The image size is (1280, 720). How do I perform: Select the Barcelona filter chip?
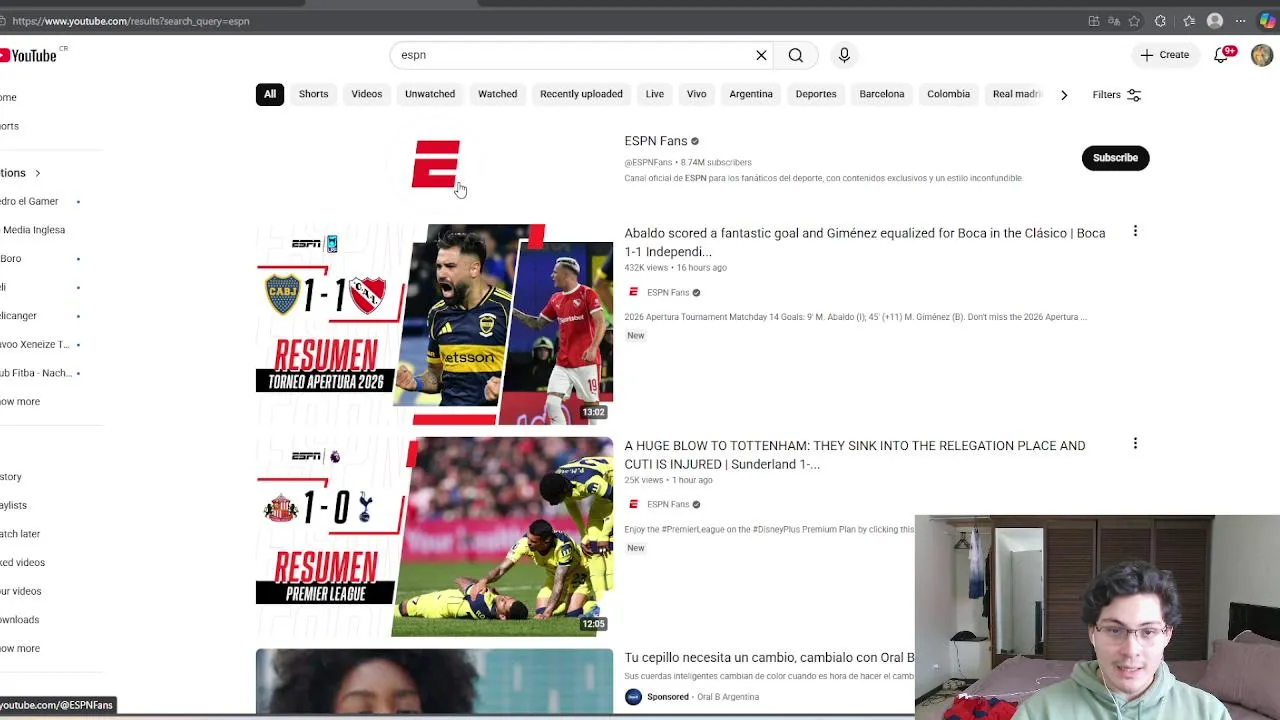point(882,94)
